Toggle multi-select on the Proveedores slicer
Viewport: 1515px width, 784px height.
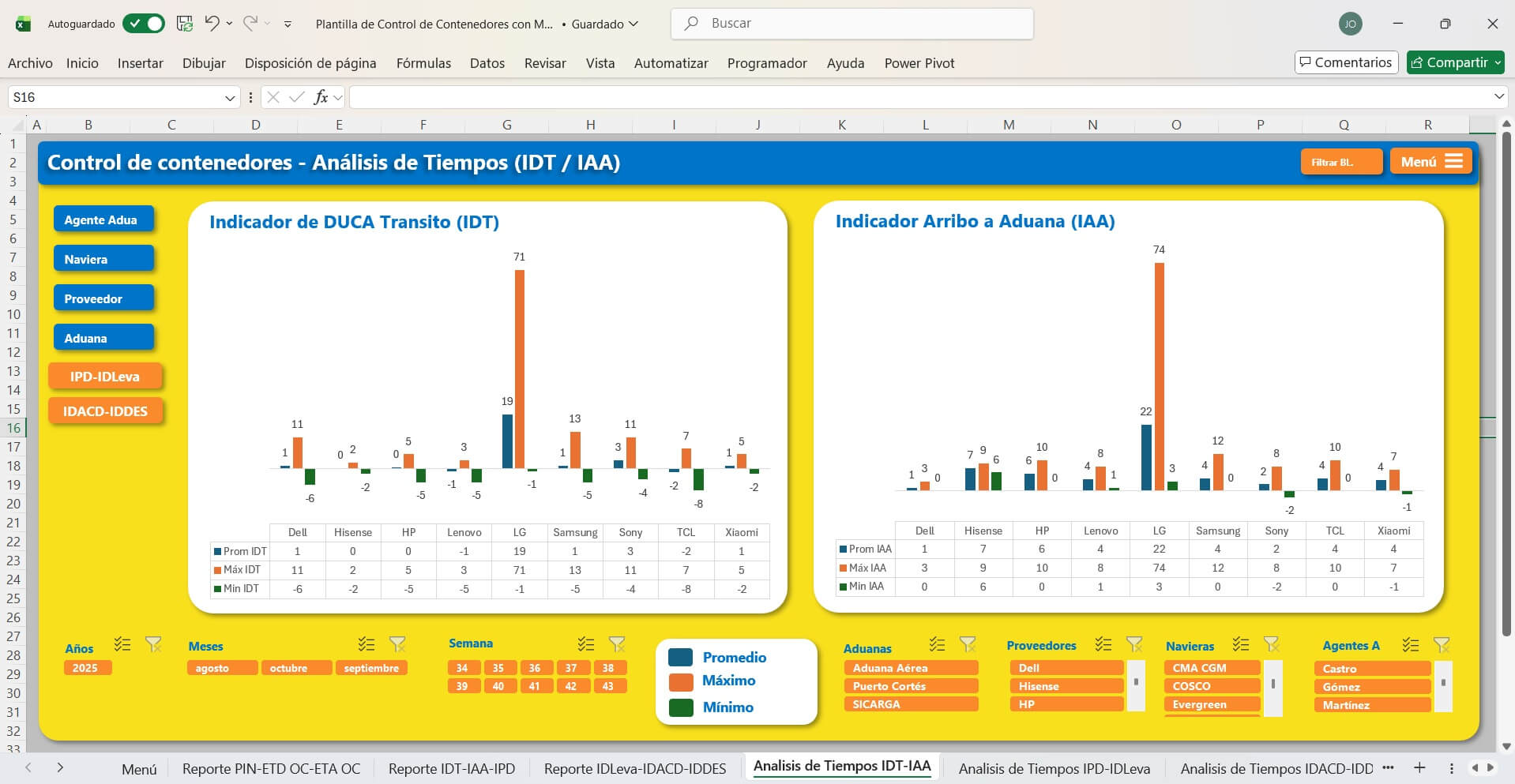(x=1103, y=644)
